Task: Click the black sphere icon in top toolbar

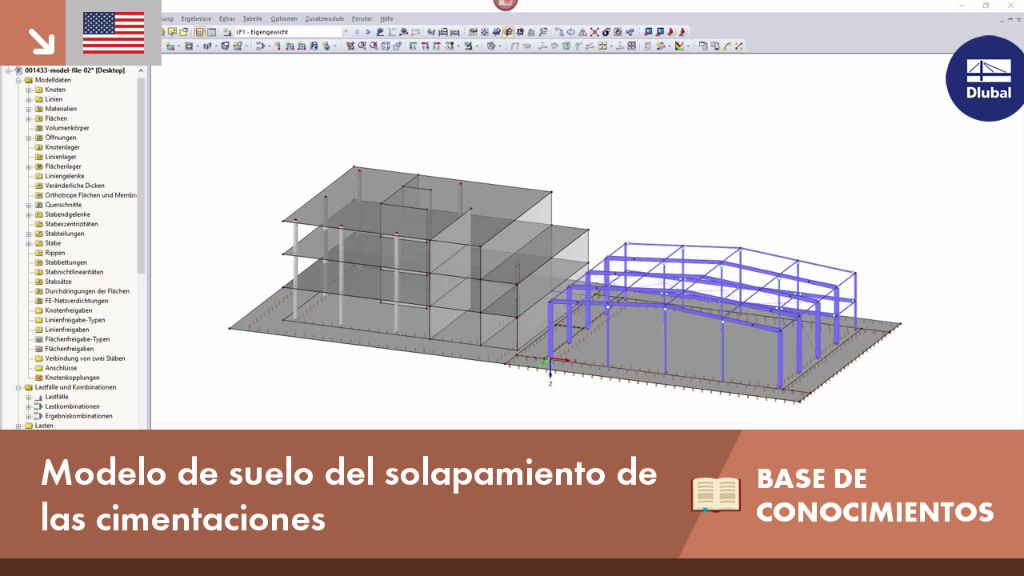Action: 606,31
